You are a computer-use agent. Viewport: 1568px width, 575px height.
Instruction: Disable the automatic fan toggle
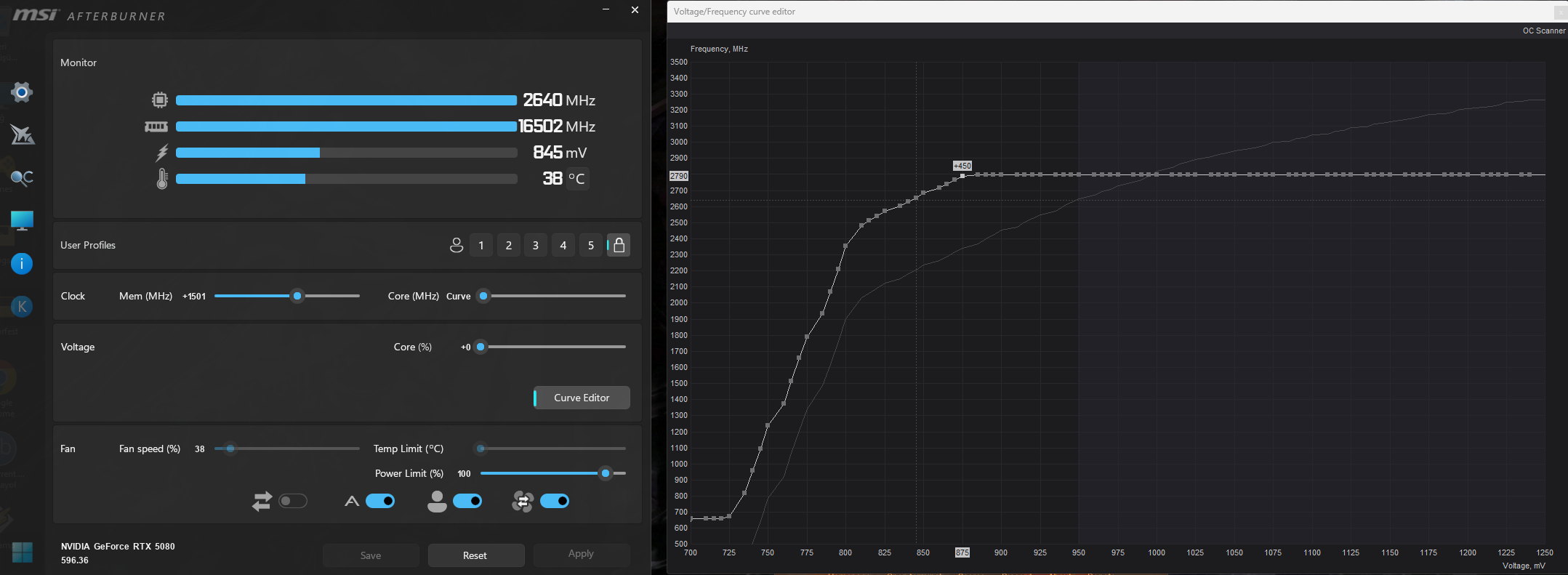coord(380,501)
